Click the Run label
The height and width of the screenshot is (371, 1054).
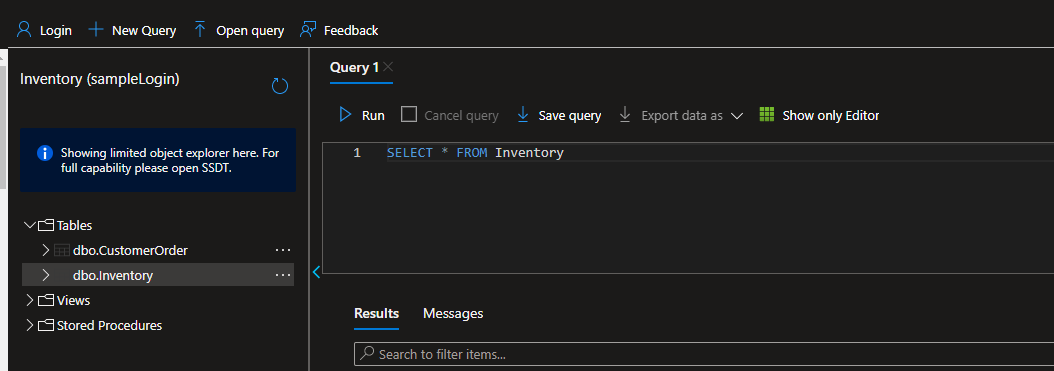coord(373,116)
